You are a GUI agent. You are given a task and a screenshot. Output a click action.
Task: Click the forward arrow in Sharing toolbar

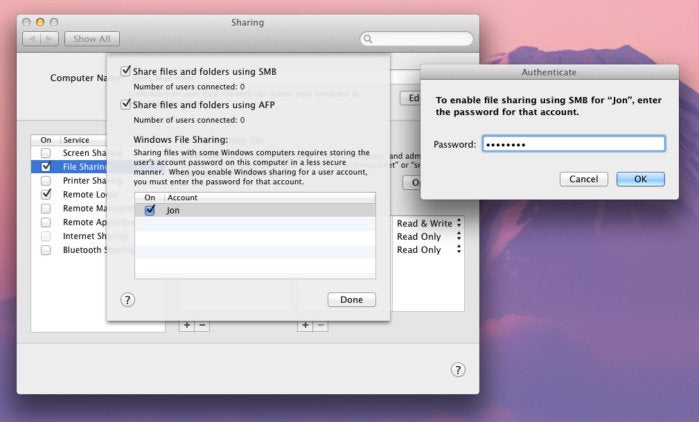pyautogui.click(x=49, y=39)
